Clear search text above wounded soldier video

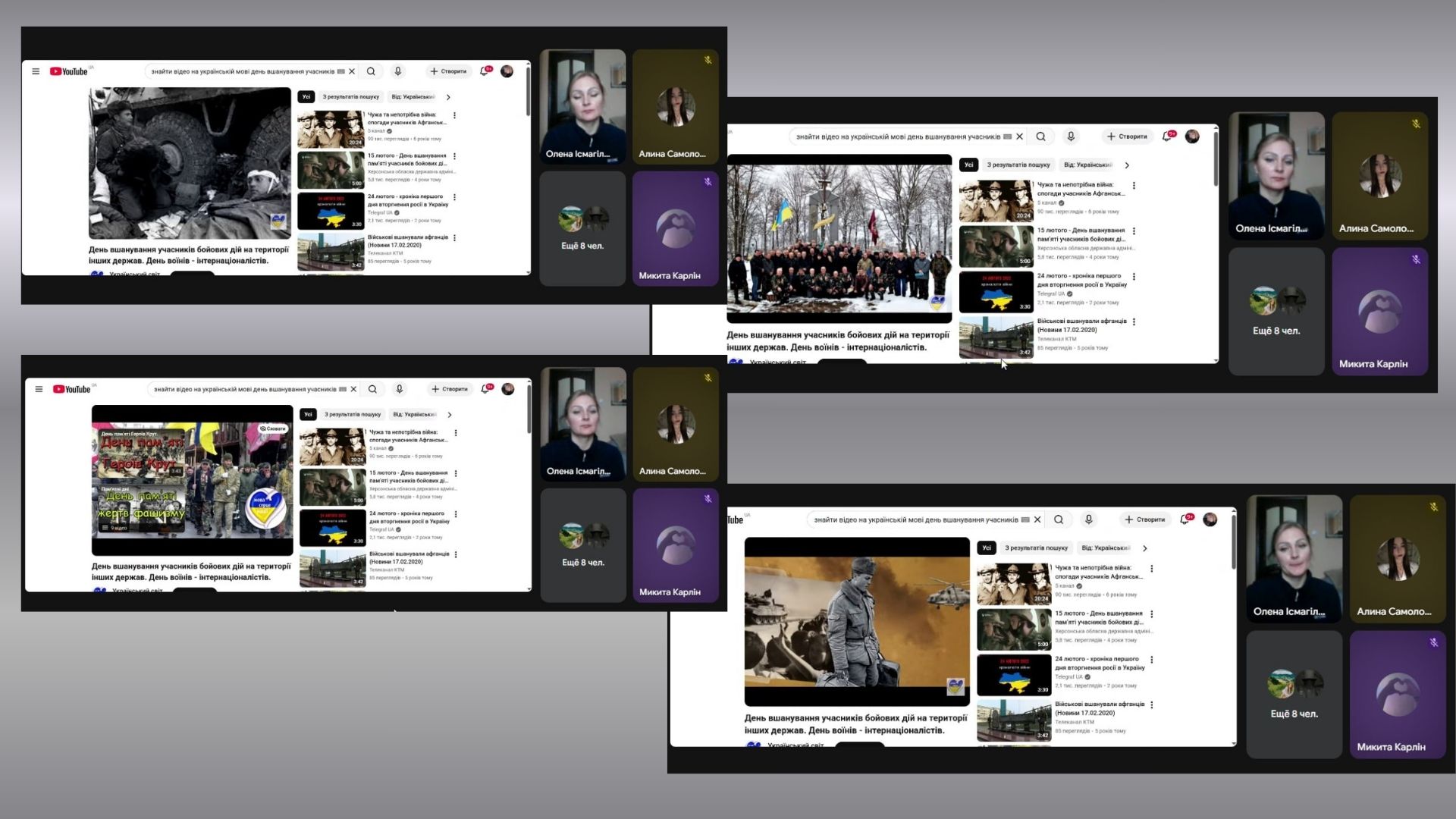[352, 71]
